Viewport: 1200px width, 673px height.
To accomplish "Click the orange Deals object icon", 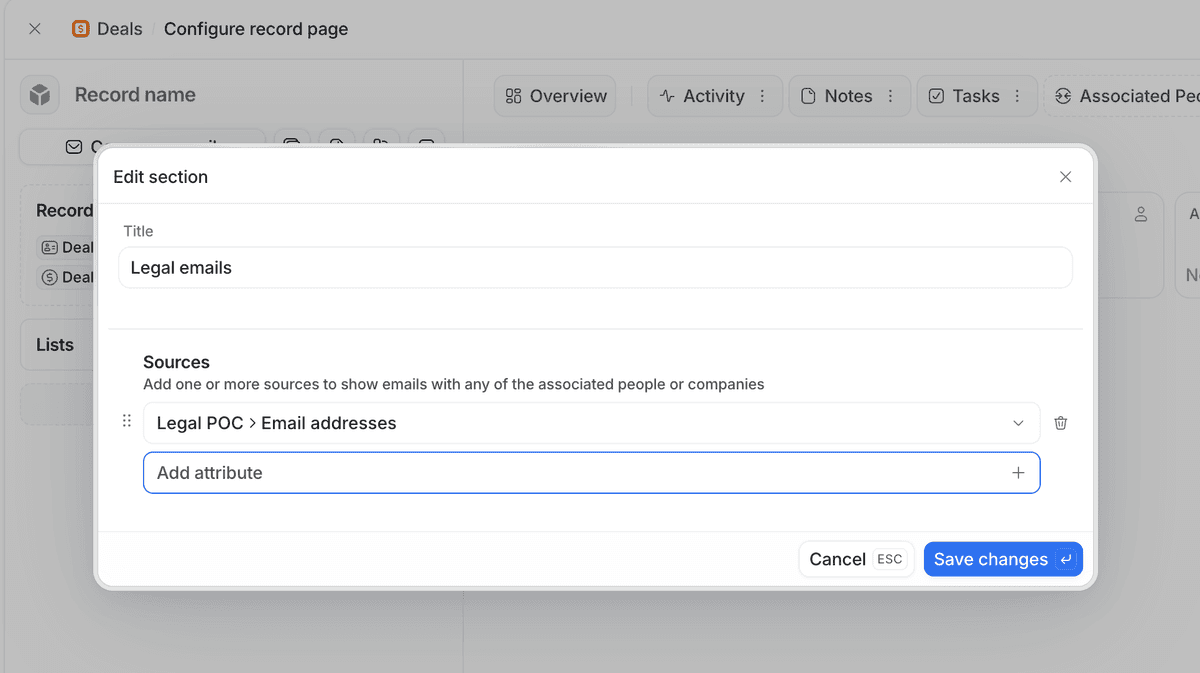I will click(81, 29).
